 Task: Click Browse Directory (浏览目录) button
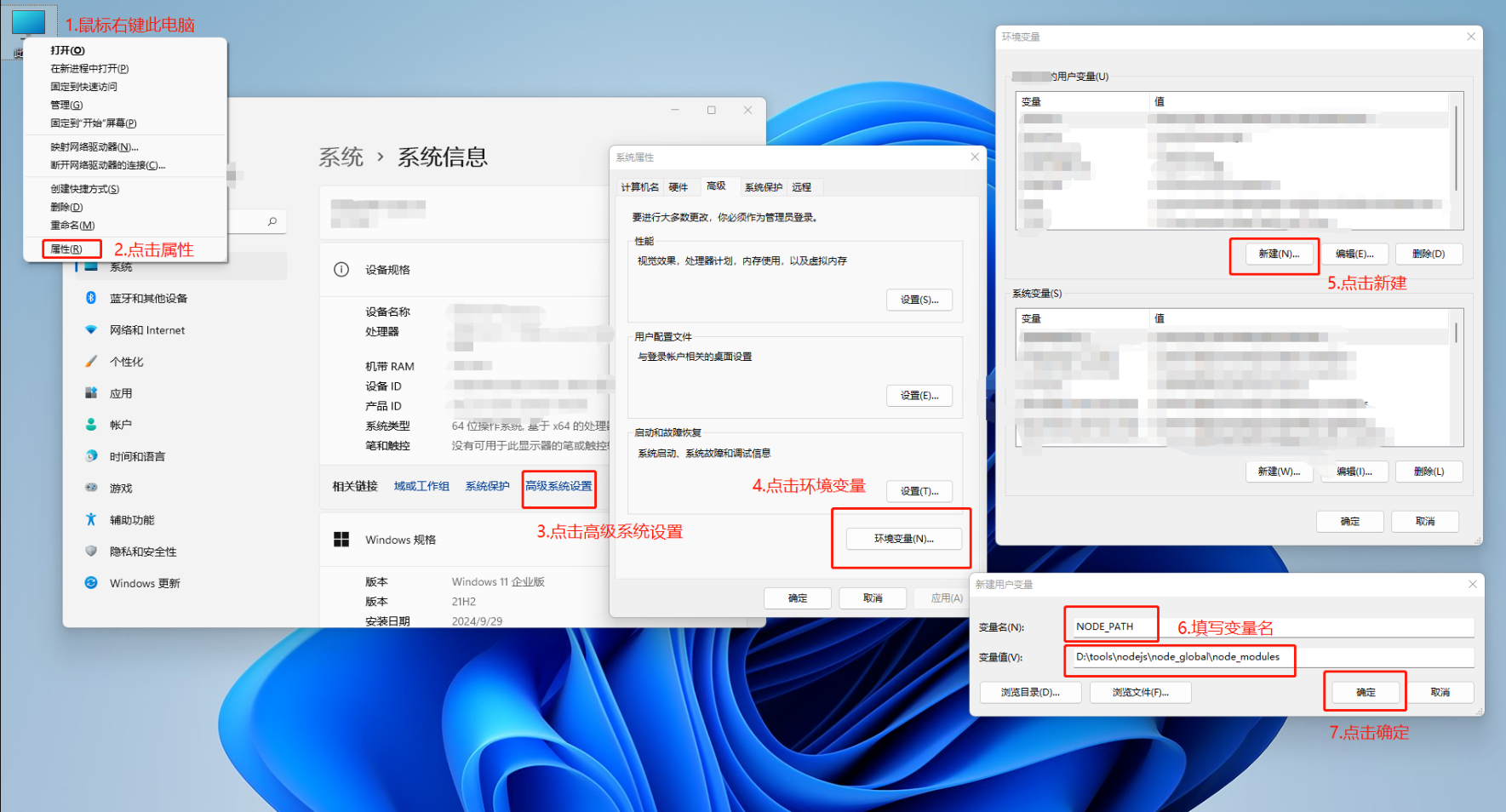(x=1030, y=693)
